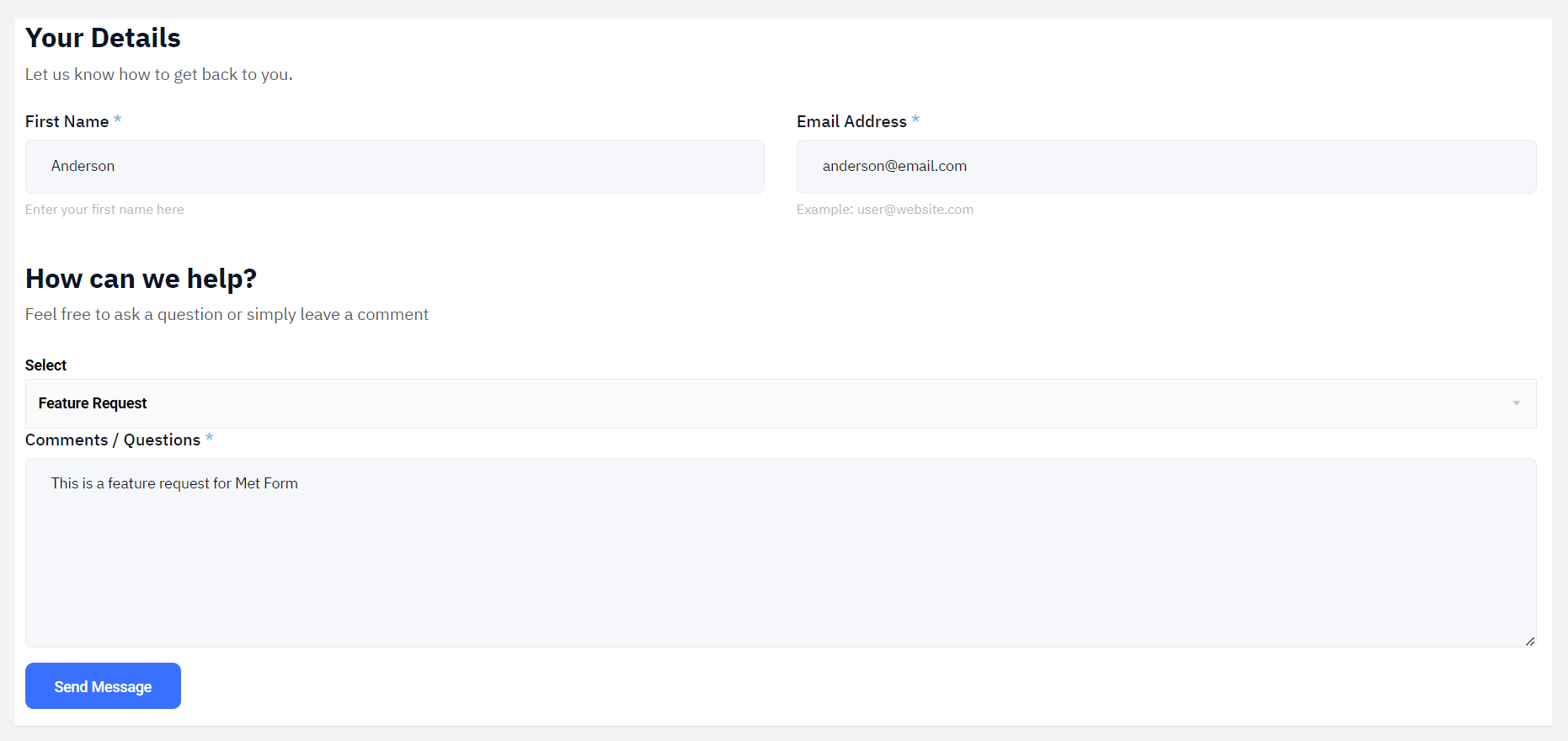Click the First Name label
The image size is (1568, 741).
(x=67, y=121)
